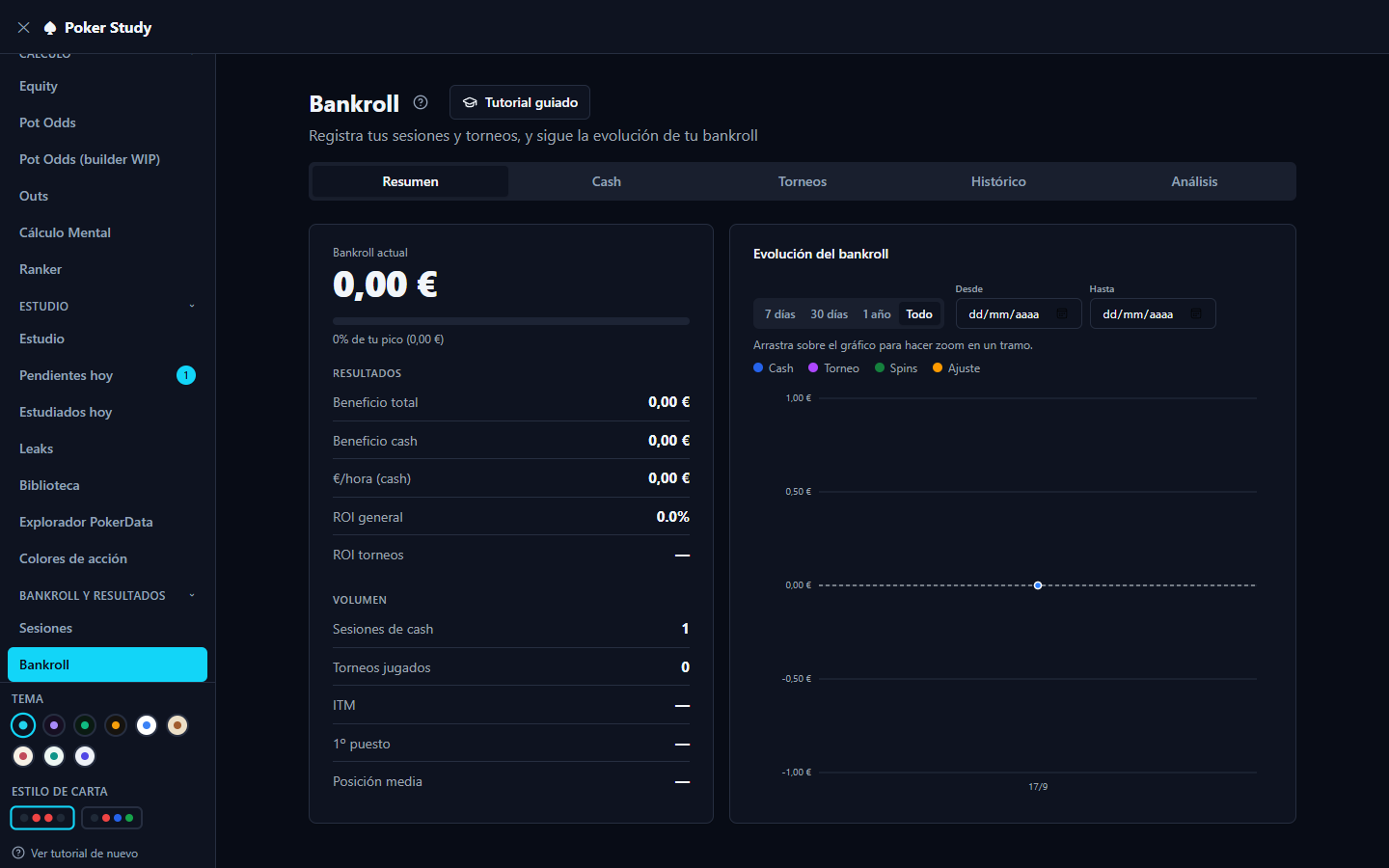This screenshot has height=868, width=1389.
Task: Pick the cyan theme swatch
Action: click(23, 725)
